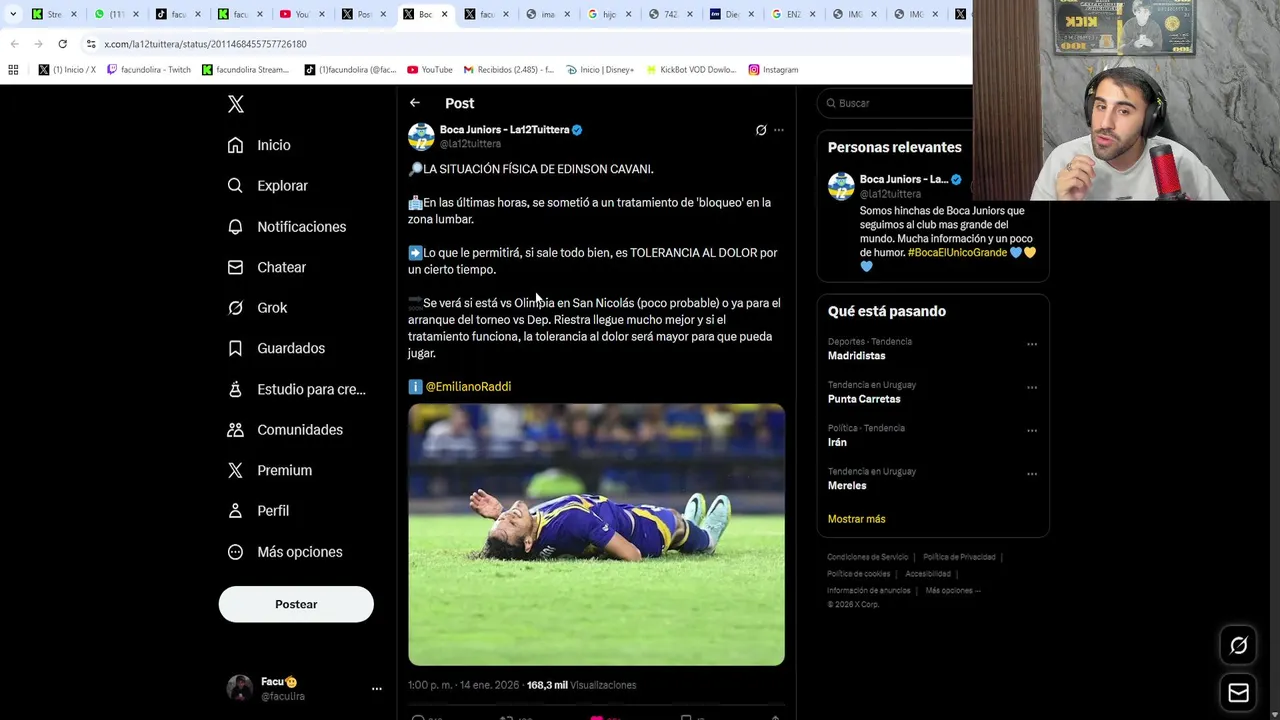Open the Accesibilidad footer link
1280x720 pixels.
pyautogui.click(x=928, y=574)
